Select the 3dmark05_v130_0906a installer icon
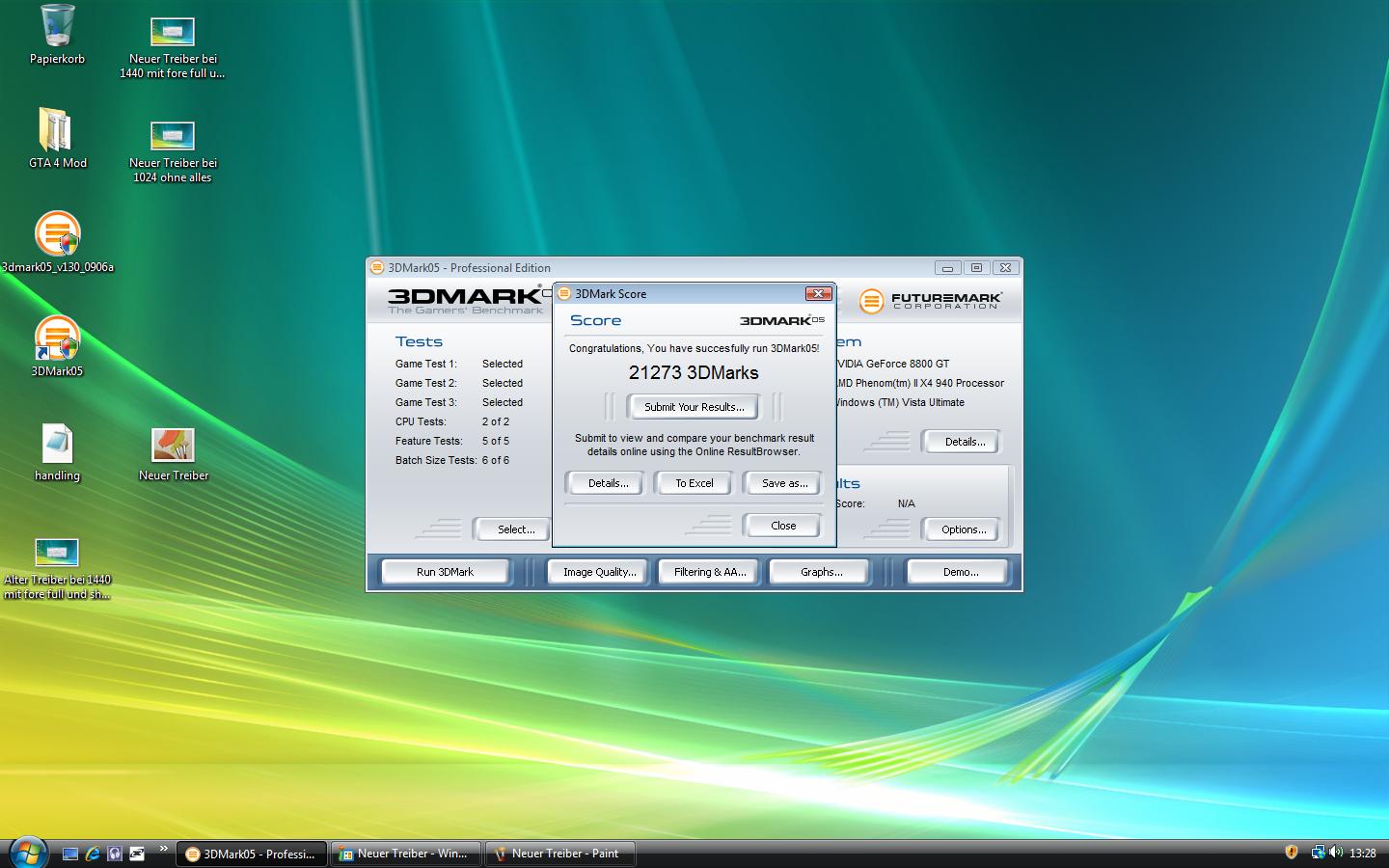 57,242
